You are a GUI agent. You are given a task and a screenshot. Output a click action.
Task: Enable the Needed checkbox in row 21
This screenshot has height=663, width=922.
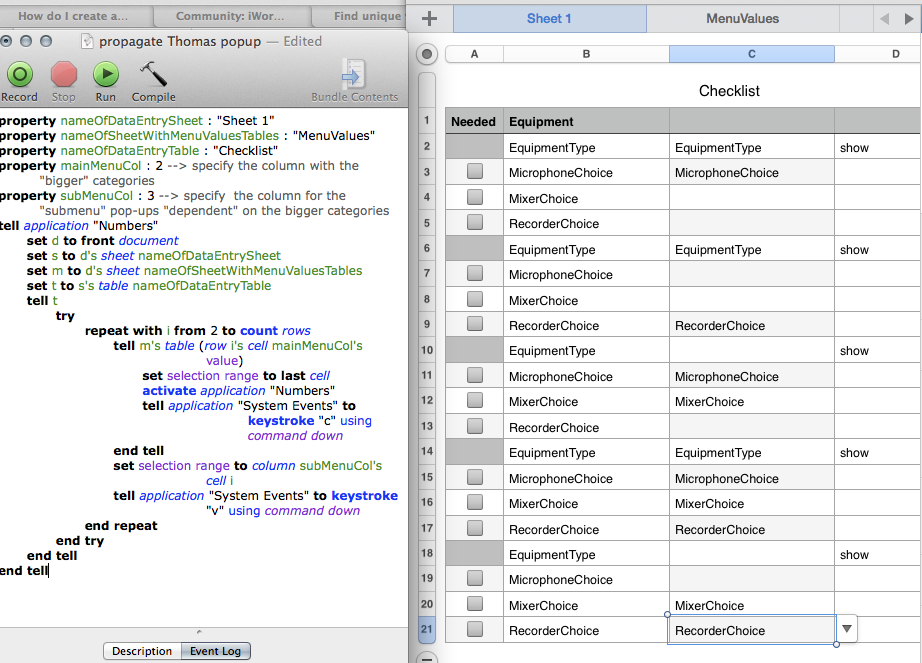(474, 630)
